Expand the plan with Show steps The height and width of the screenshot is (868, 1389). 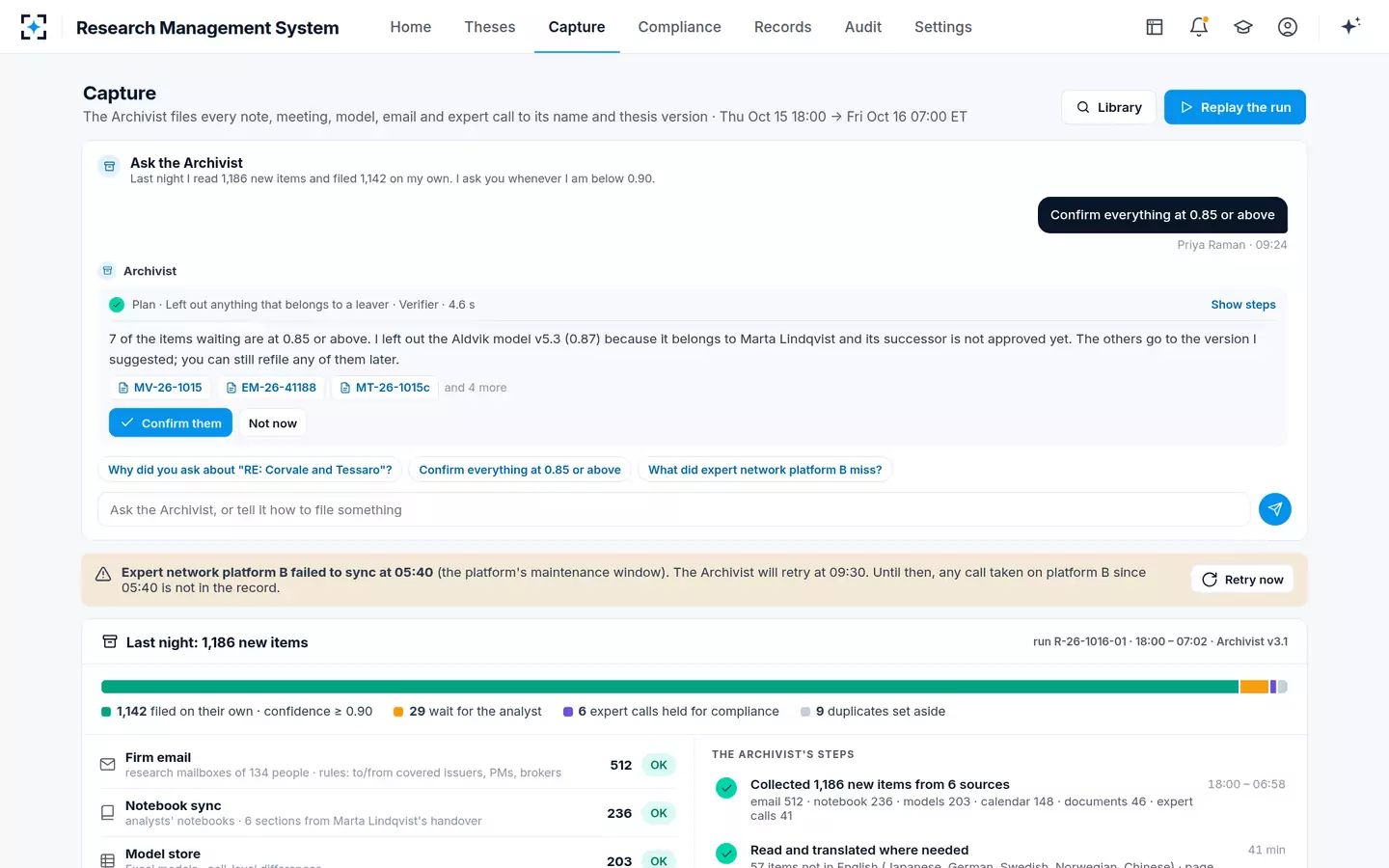pos(1243,305)
